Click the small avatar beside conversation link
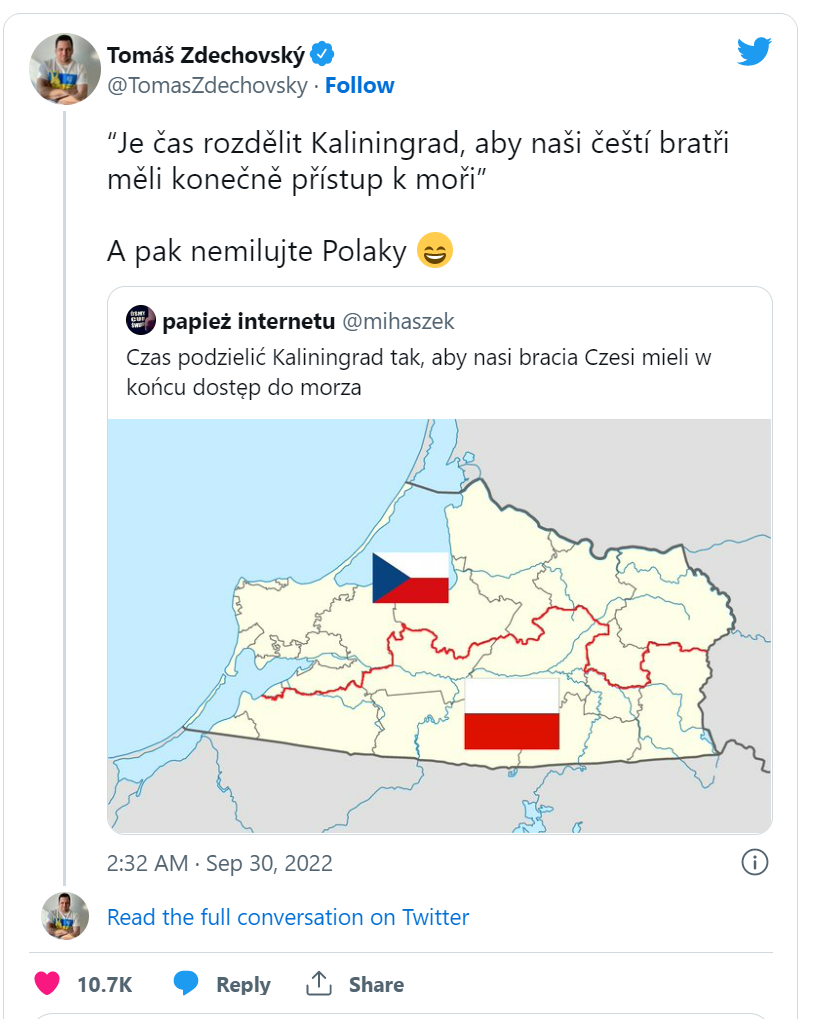The width and height of the screenshot is (818, 1019). click(66, 916)
